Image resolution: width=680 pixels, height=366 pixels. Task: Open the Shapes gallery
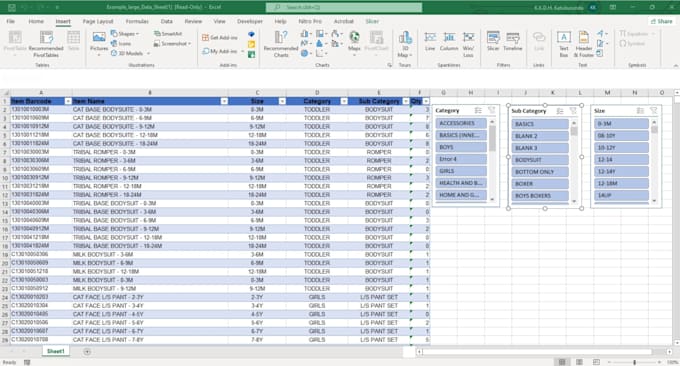(124, 33)
